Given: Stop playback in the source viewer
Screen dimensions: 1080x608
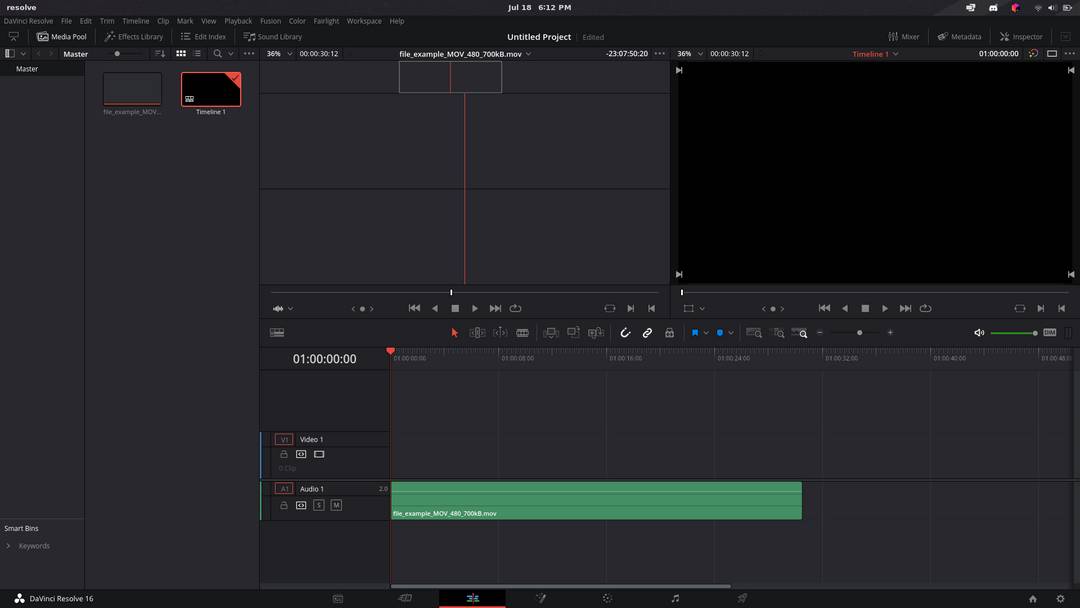Looking at the screenshot, I should point(455,308).
